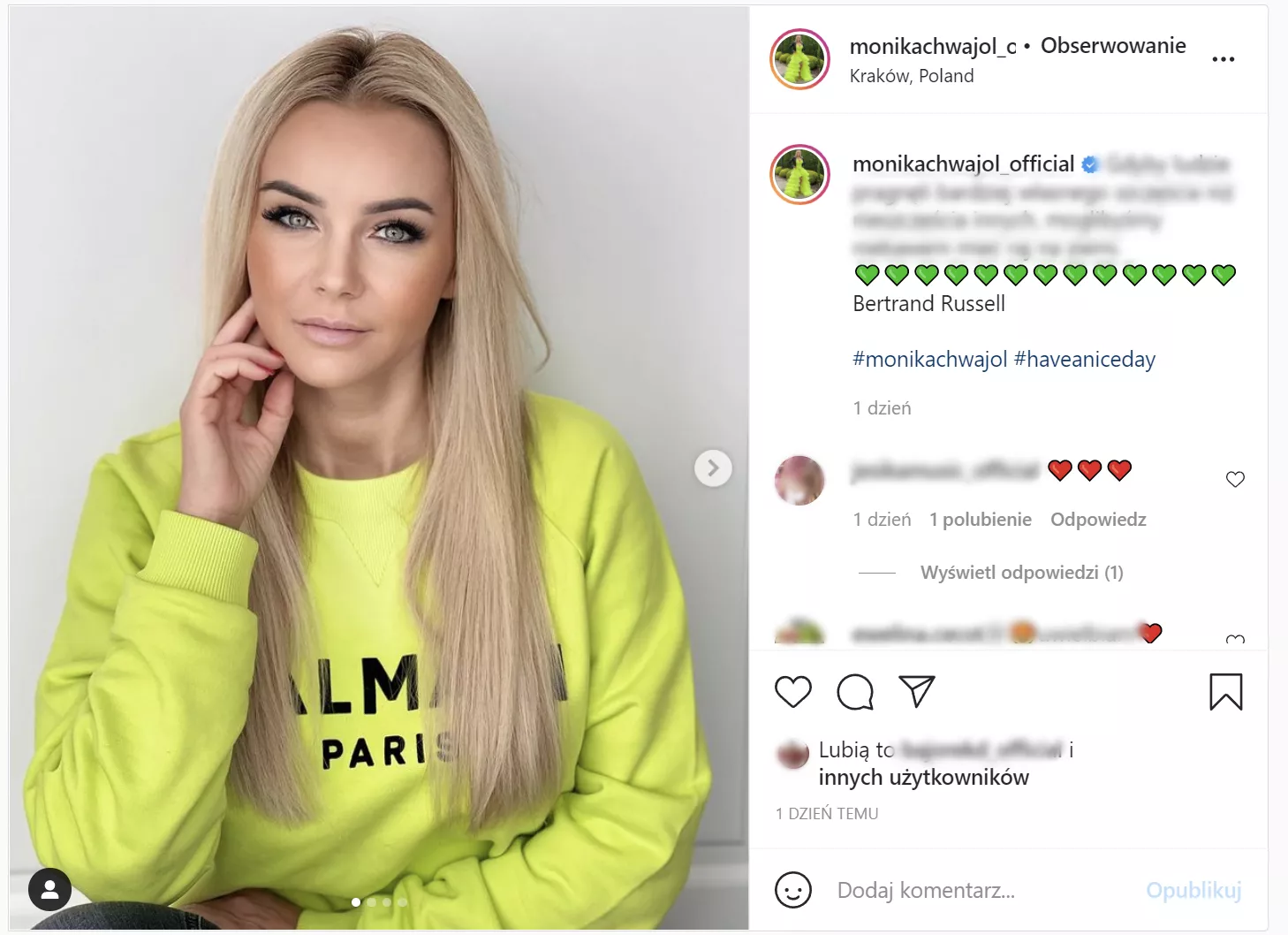Screen dimensions: 1288x935
Task: Click the Obserwowanie following button
Action: [x=1113, y=46]
